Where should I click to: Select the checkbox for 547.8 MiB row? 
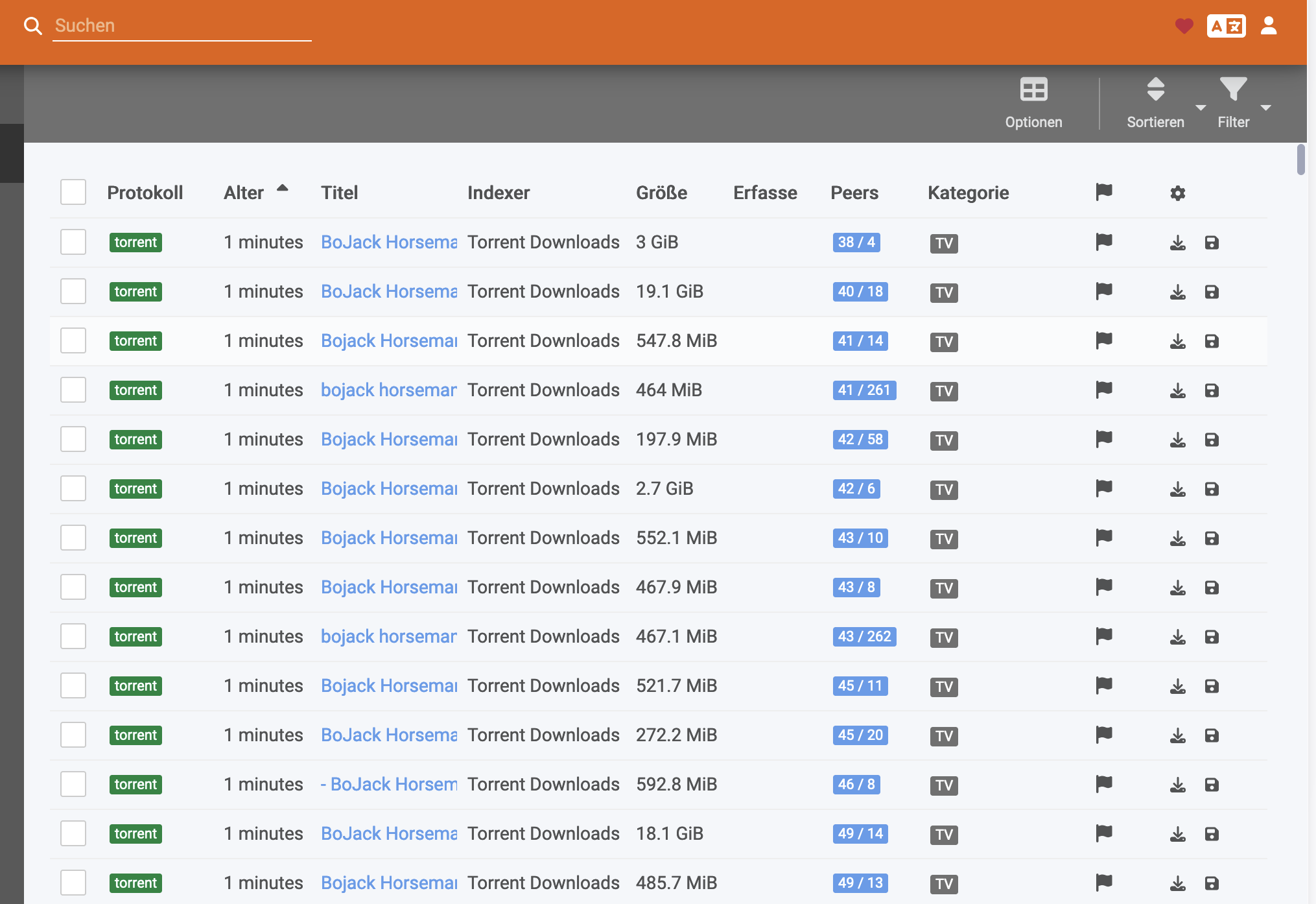point(73,340)
